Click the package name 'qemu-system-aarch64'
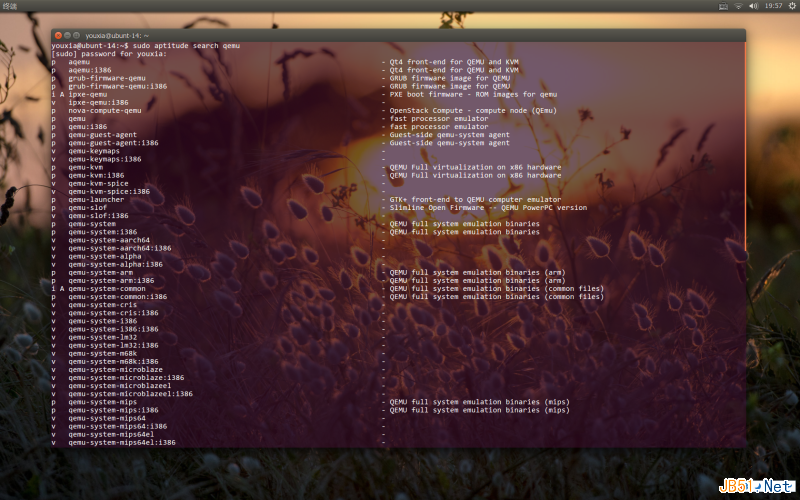The width and height of the screenshot is (800, 500). click(109, 240)
